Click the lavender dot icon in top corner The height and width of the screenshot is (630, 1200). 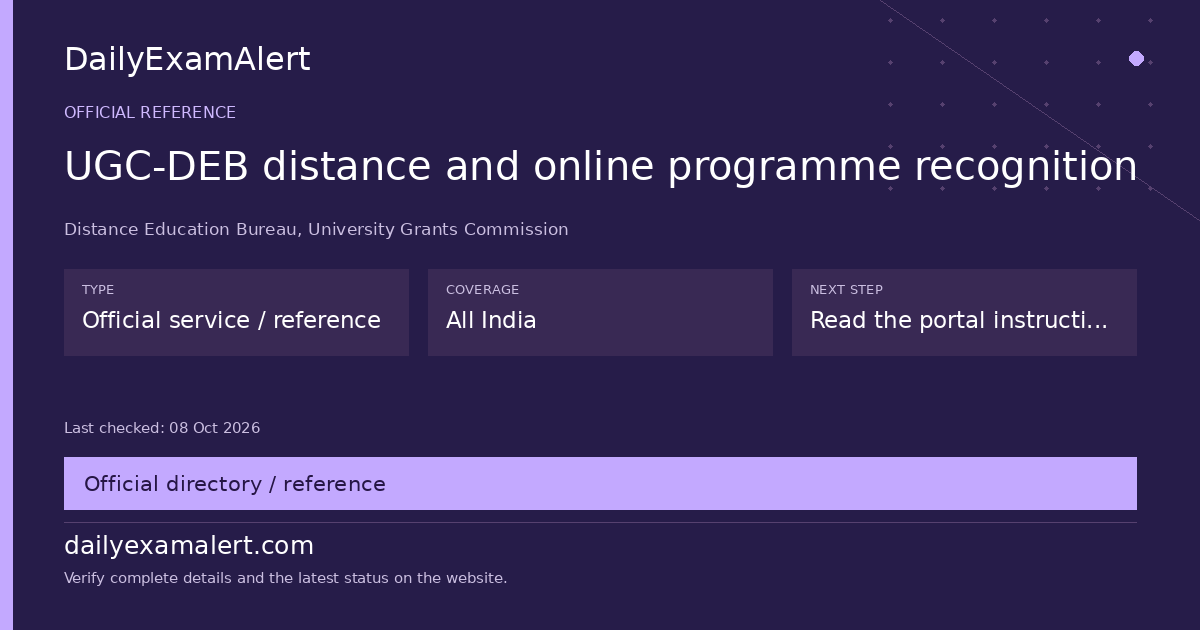tap(1136, 58)
